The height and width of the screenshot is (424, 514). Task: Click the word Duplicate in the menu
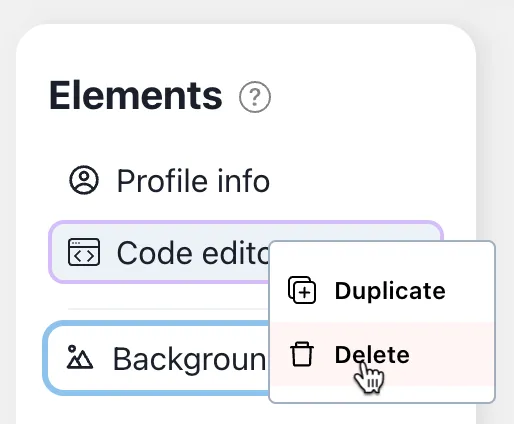pos(390,291)
